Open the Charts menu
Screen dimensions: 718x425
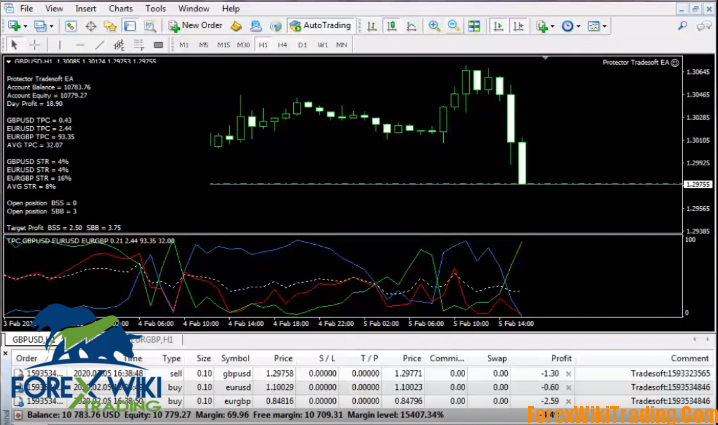pyautogui.click(x=121, y=8)
